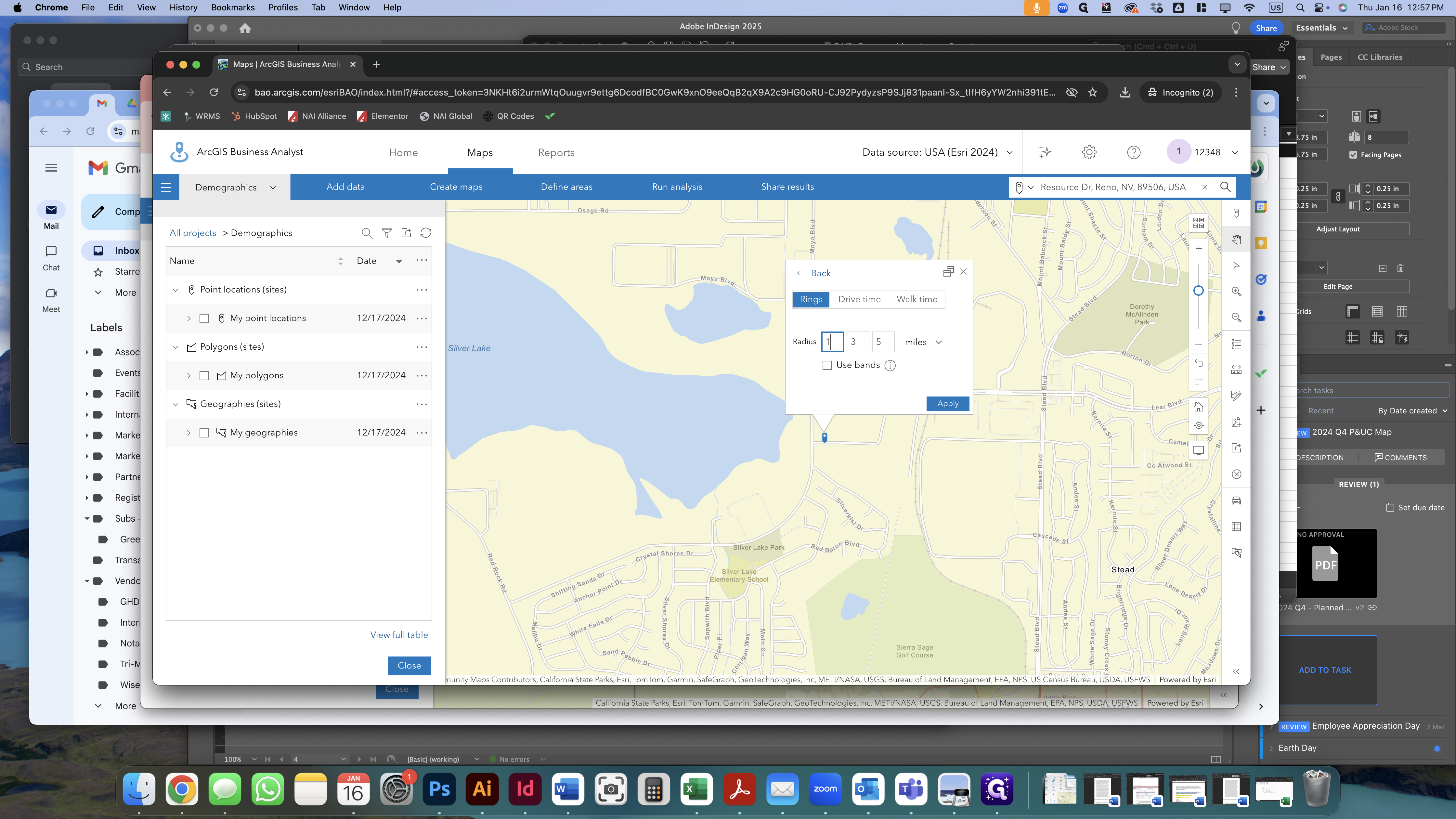1456x819 pixels.
Task: Click the circled X clear icon in map toolbar
Action: pyautogui.click(x=1236, y=474)
